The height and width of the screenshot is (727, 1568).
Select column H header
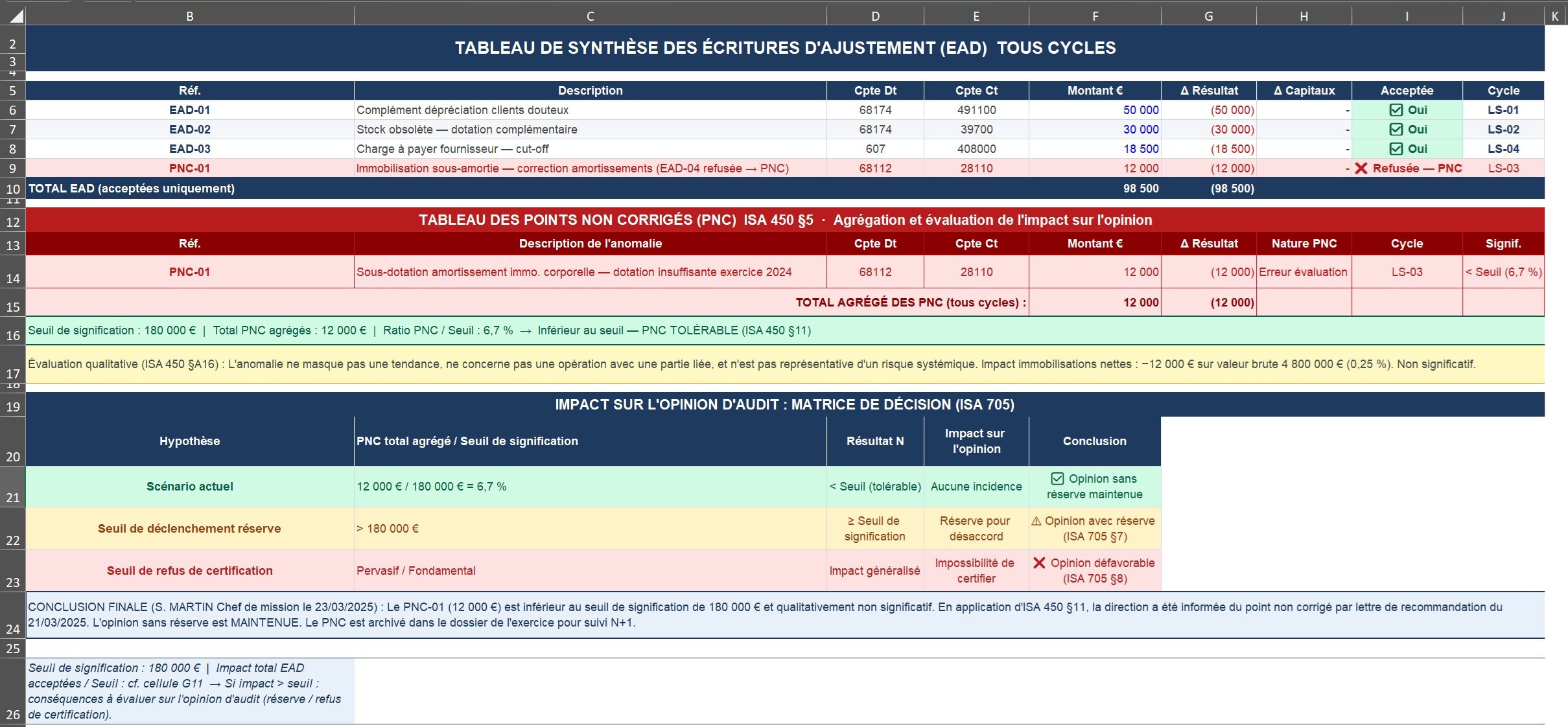pyautogui.click(x=1304, y=16)
